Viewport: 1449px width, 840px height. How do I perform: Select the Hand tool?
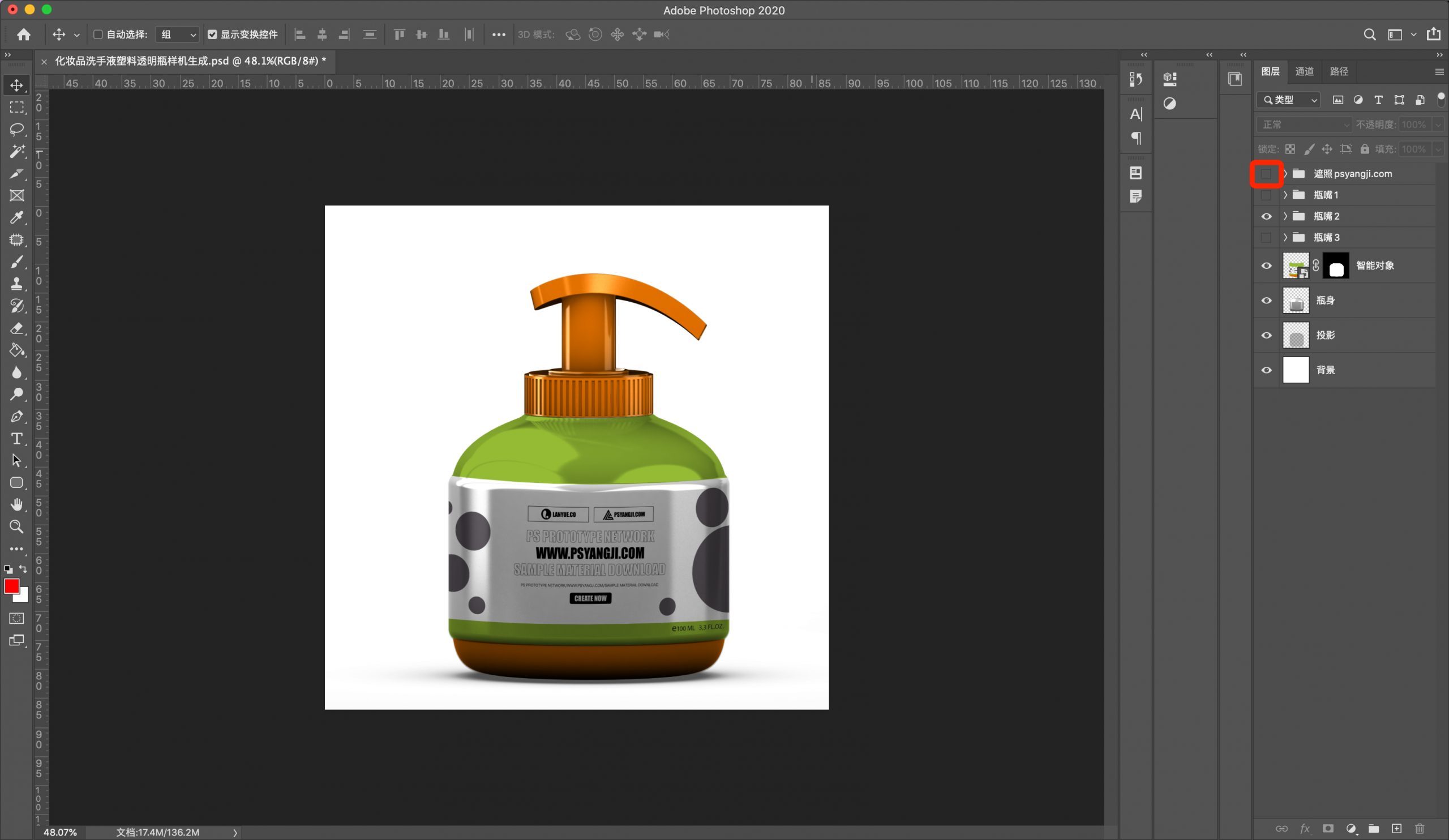tap(16, 505)
